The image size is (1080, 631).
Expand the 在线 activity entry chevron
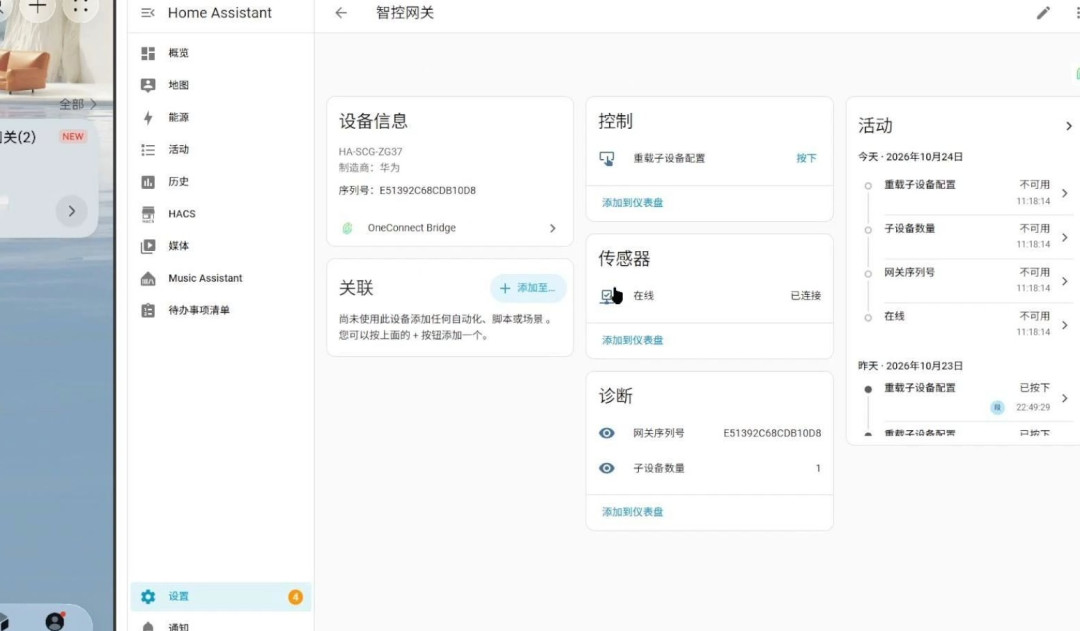(x=1065, y=325)
